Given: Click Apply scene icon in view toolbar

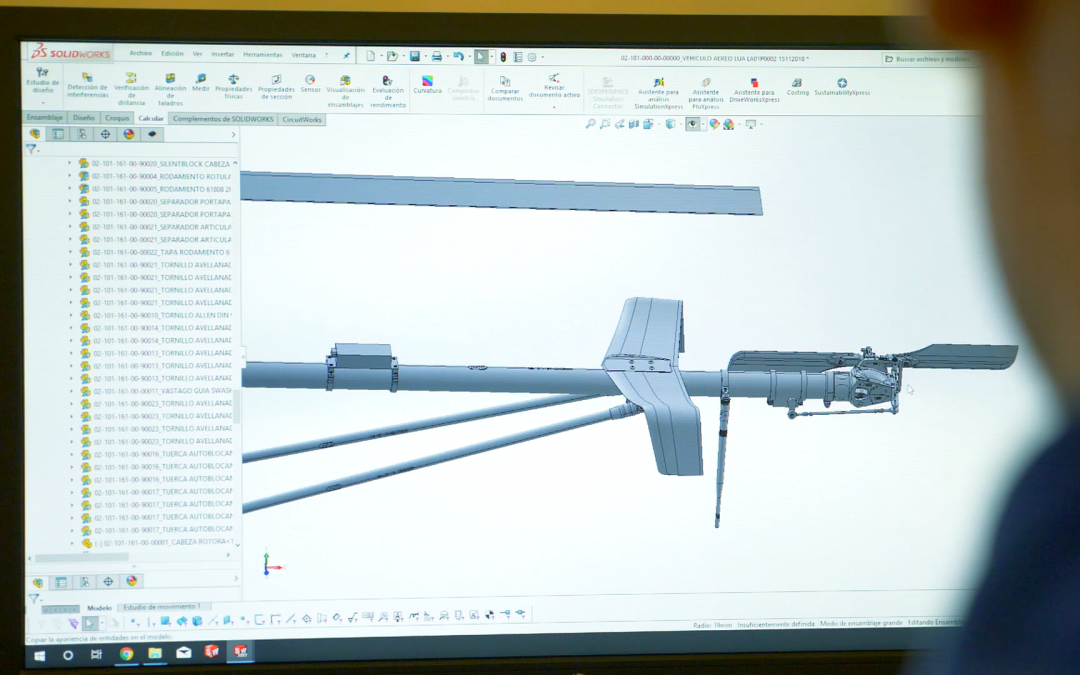Looking at the screenshot, I should pos(728,125).
